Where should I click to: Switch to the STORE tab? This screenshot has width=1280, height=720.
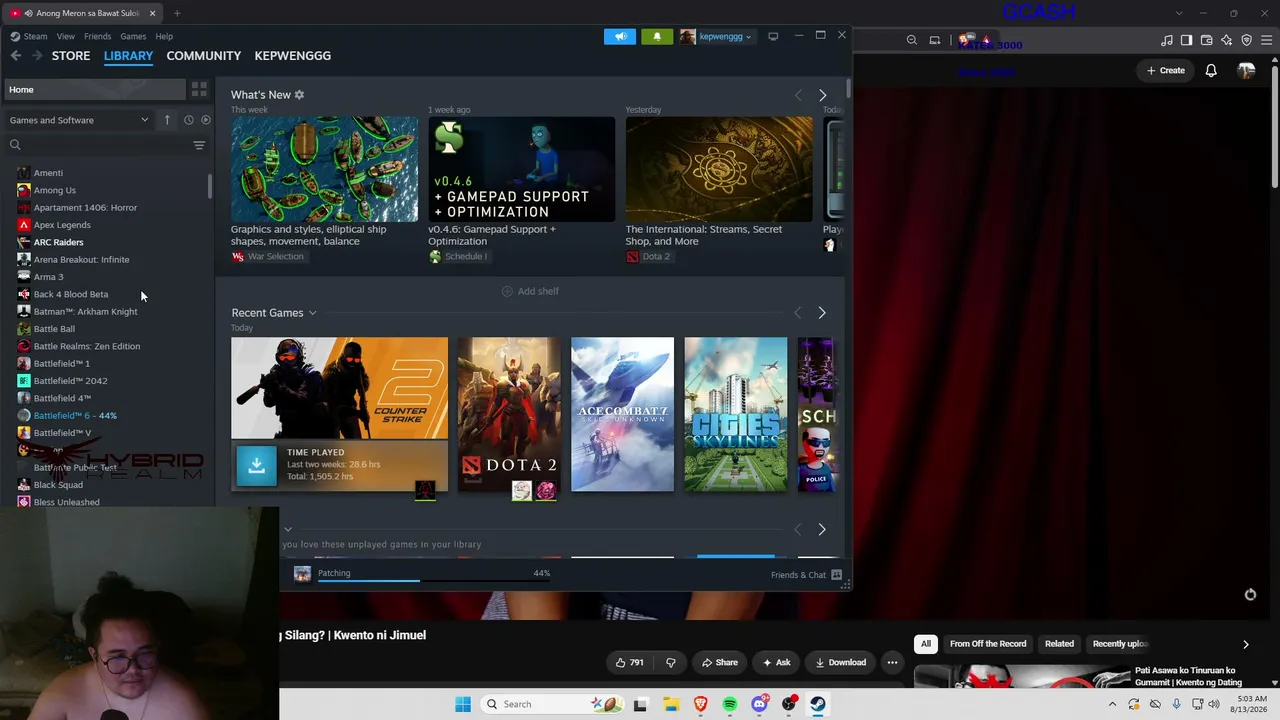71,56
